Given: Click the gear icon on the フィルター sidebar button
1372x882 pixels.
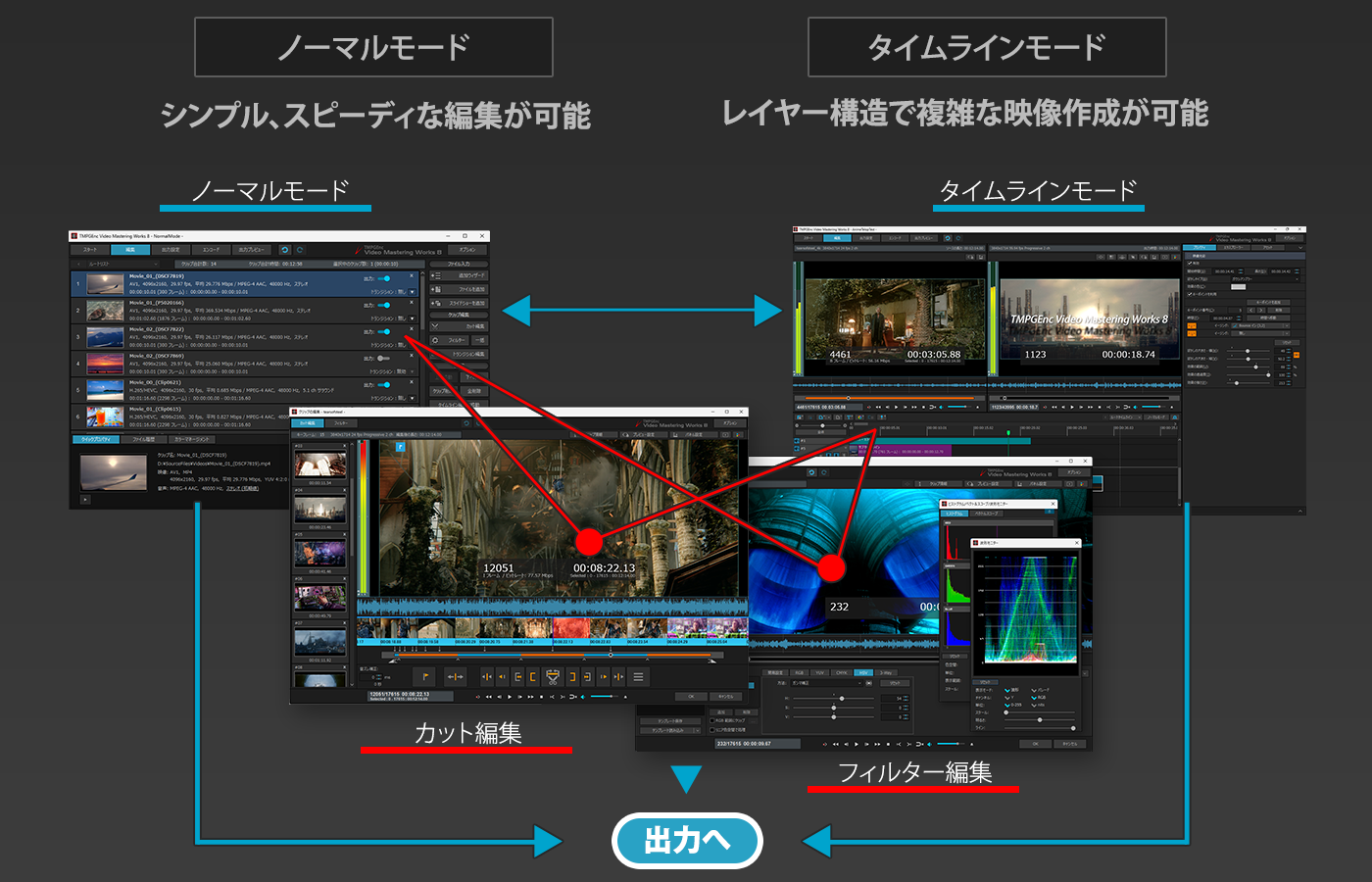Looking at the screenshot, I should tap(435, 340).
